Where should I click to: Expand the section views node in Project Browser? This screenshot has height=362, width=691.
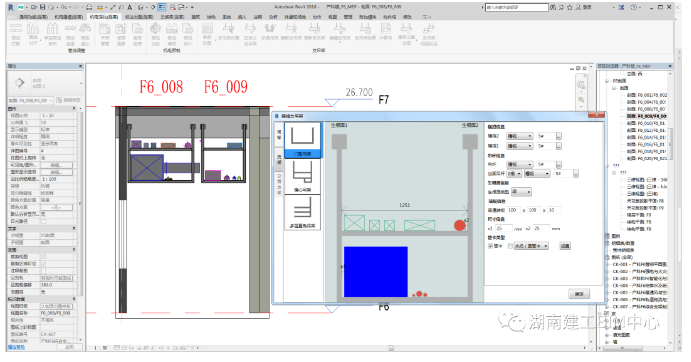614,88
